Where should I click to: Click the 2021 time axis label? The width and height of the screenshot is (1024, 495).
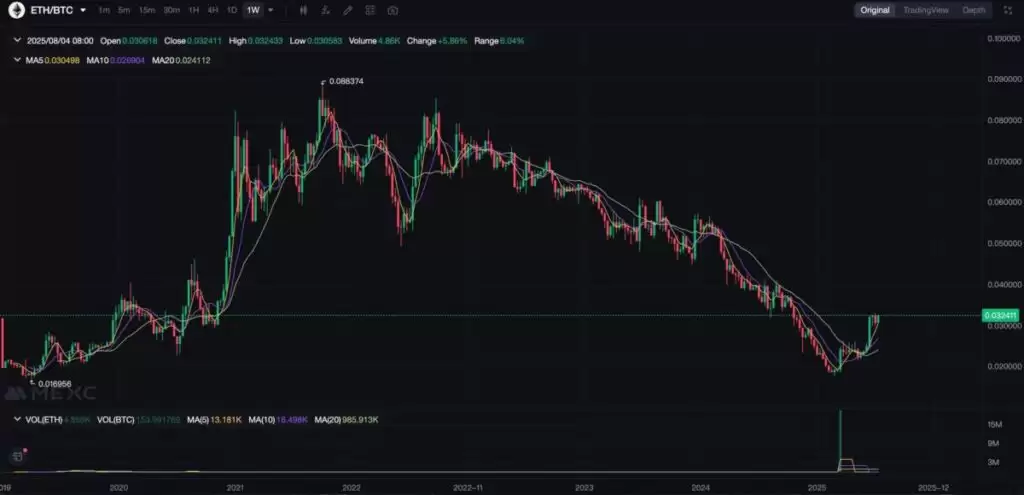234,488
